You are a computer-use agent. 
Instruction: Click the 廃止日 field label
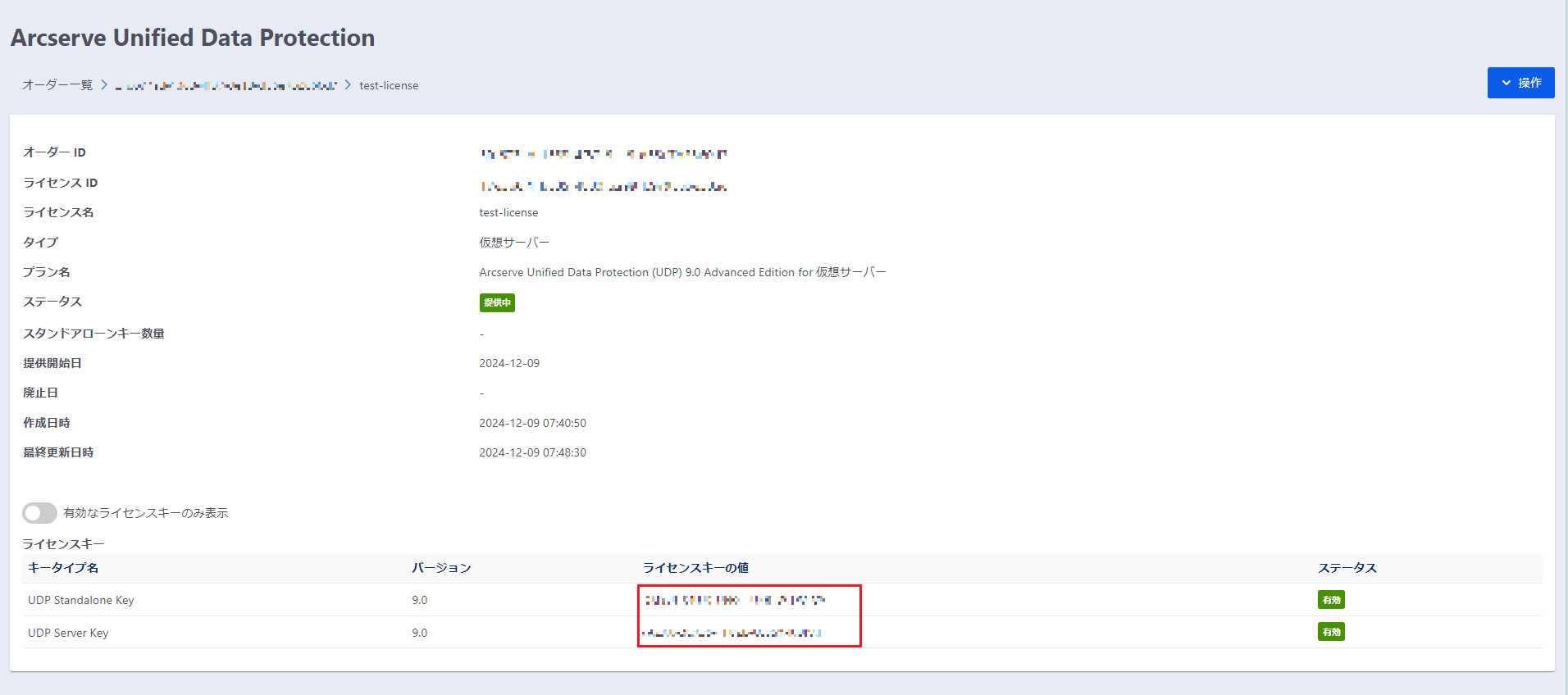(x=40, y=393)
